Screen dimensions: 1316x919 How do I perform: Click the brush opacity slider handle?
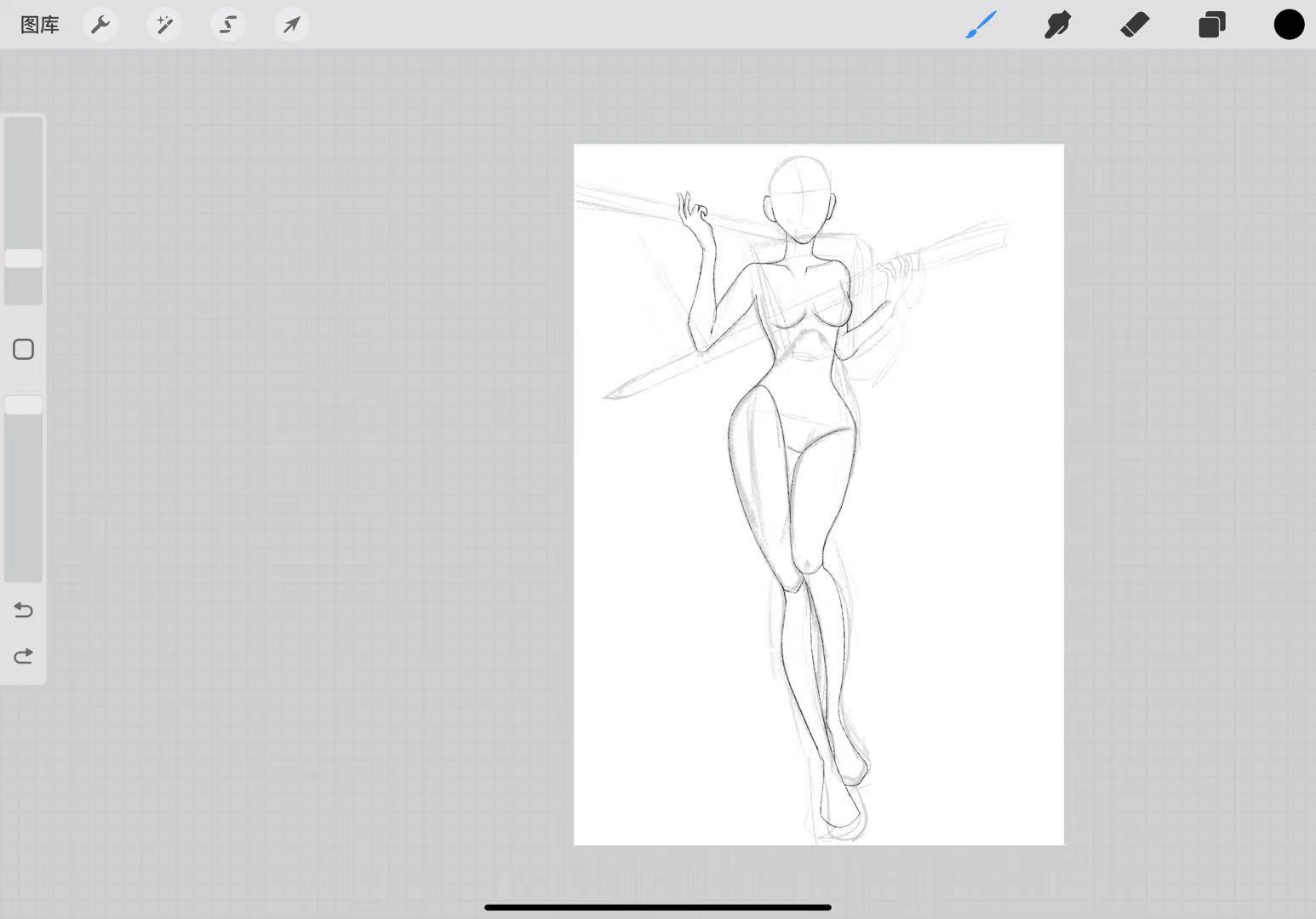pyautogui.click(x=24, y=405)
